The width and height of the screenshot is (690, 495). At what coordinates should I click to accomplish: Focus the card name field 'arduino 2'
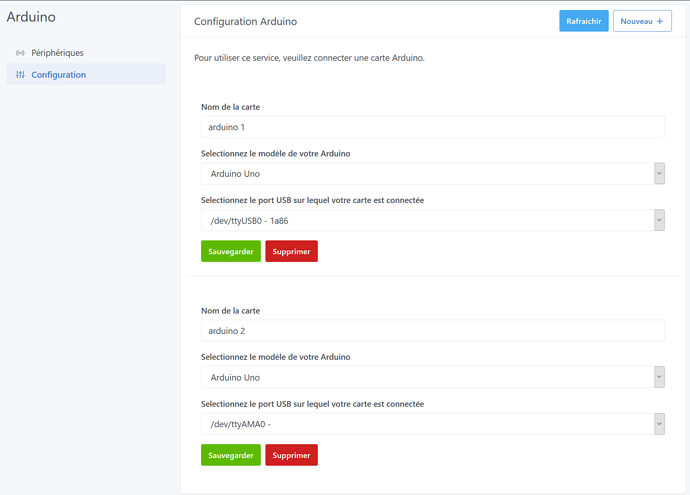pyautogui.click(x=433, y=331)
